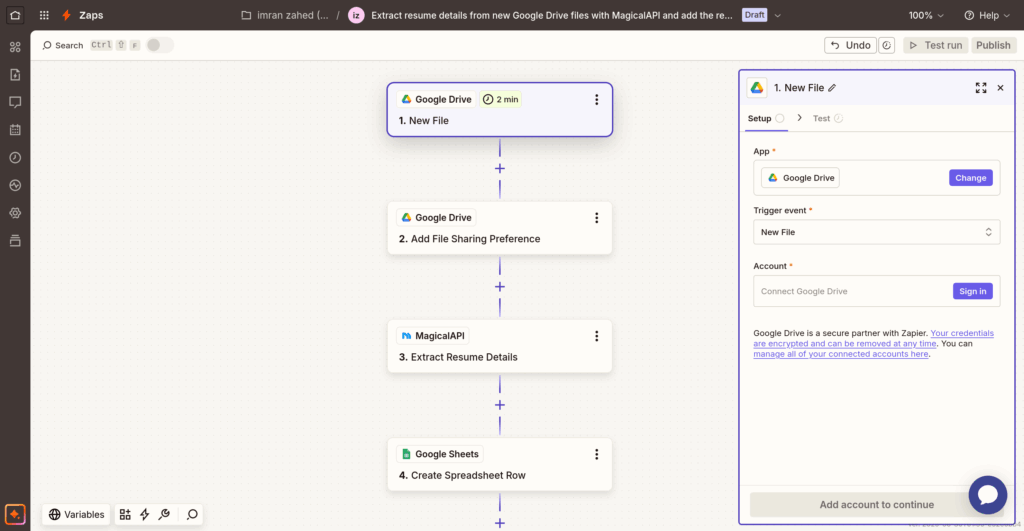Open the settings gear in sidebar
The width and height of the screenshot is (1024, 531).
(x=15, y=213)
